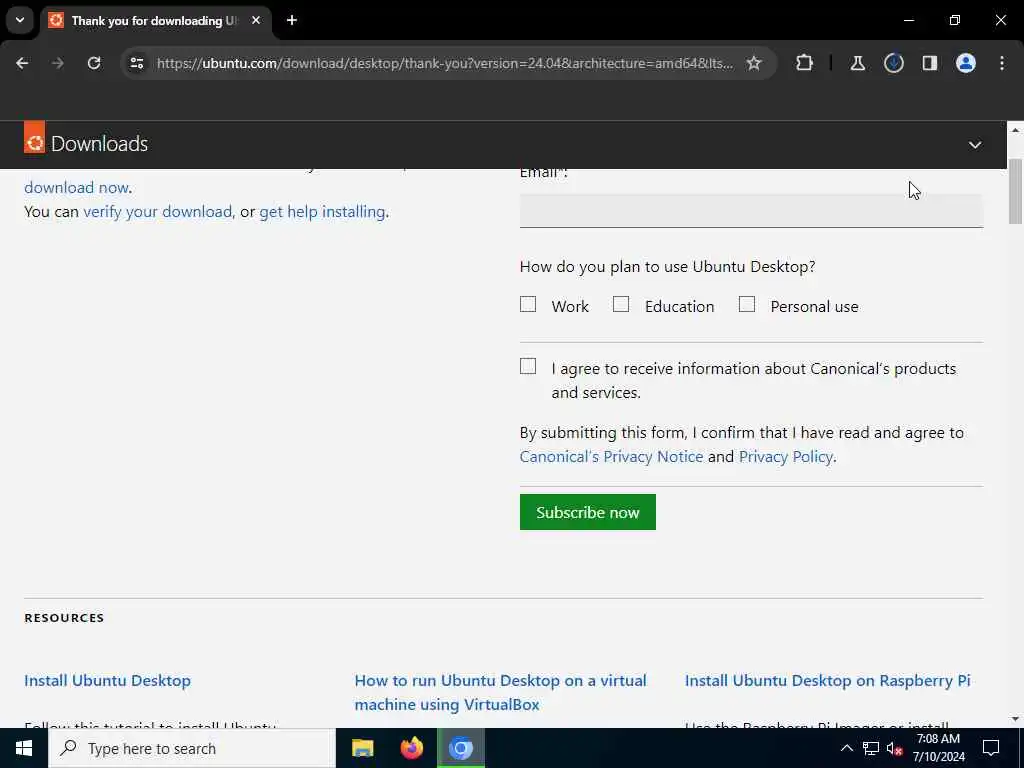Viewport: 1024px width, 768px height.
Task: Go back to the previous page
Action: pos(22,63)
